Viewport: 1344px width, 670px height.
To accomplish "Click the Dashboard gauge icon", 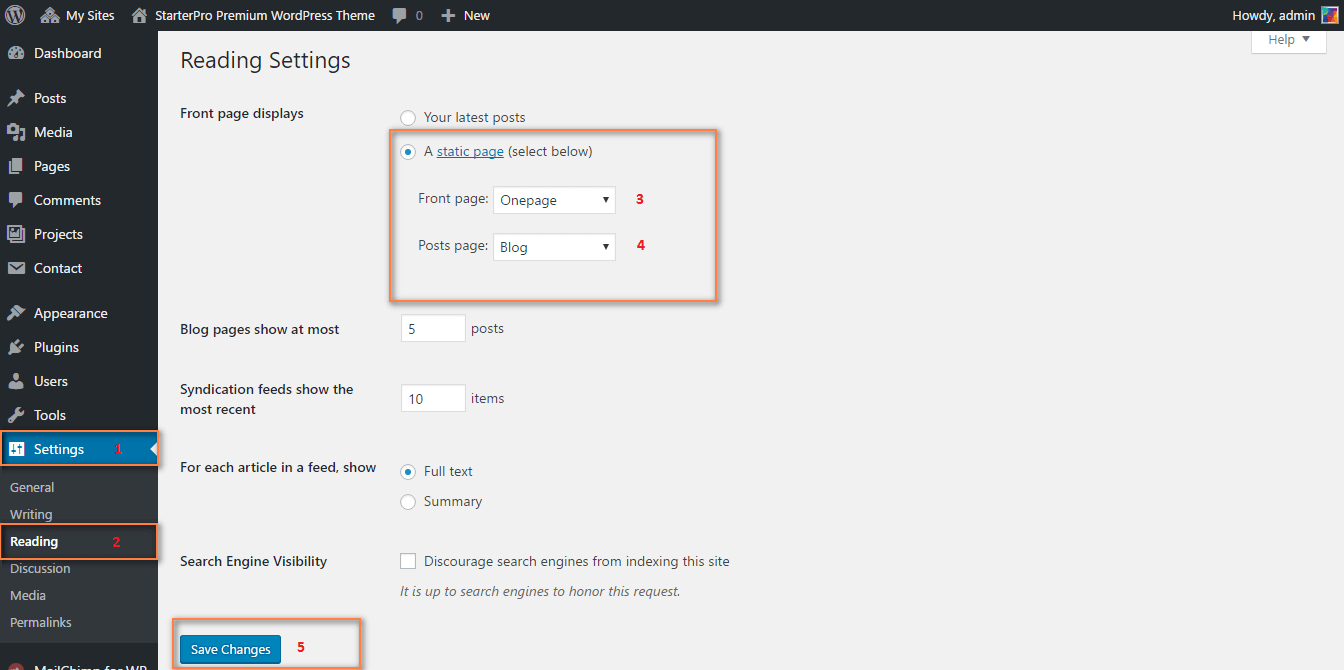I will (x=16, y=53).
